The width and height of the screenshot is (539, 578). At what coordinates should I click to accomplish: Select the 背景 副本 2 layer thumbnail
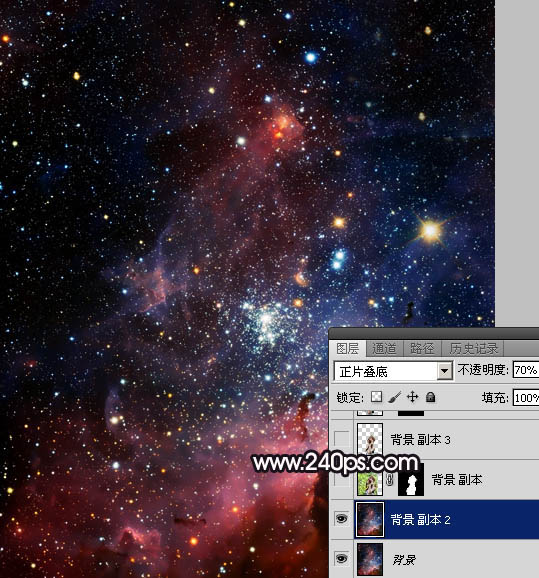click(x=370, y=520)
